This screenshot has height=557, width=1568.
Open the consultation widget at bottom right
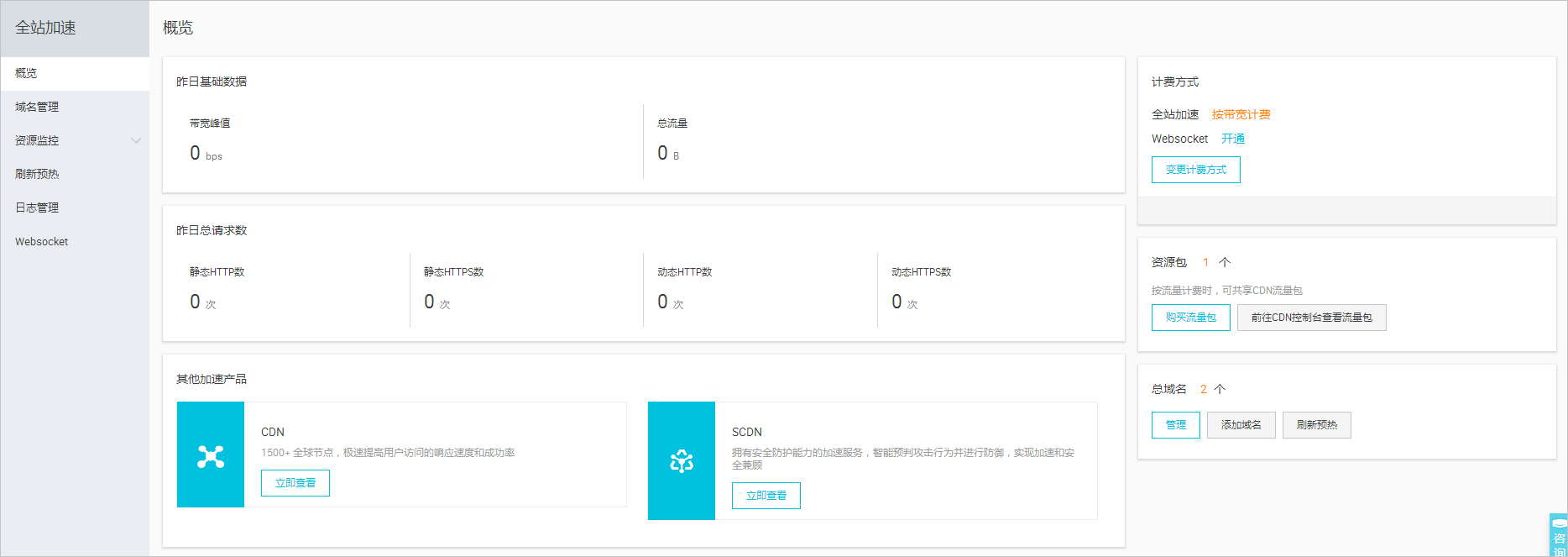[1559, 535]
